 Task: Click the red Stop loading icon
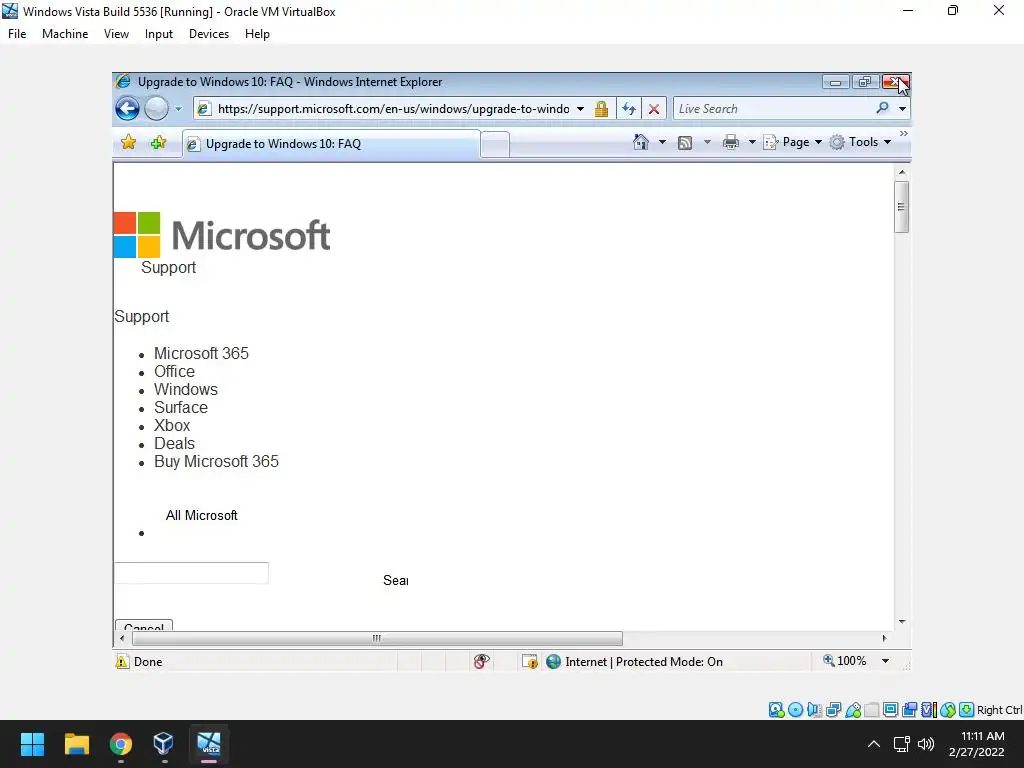654,109
